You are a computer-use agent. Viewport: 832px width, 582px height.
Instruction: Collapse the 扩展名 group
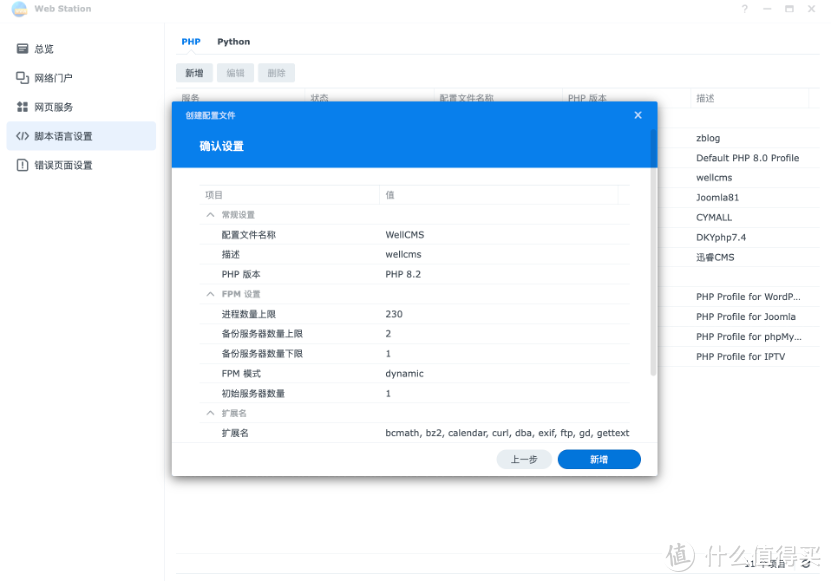click(210, 413)
